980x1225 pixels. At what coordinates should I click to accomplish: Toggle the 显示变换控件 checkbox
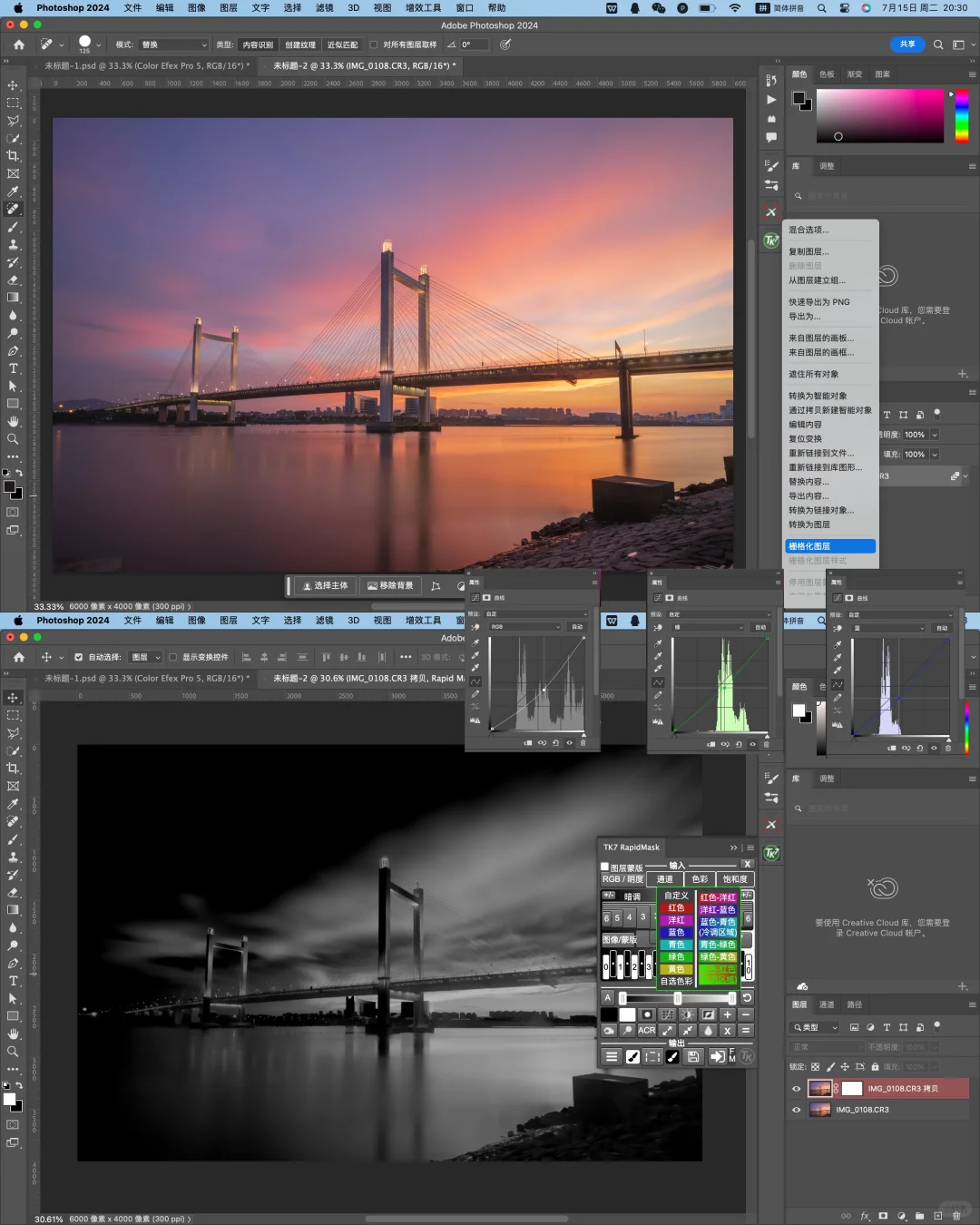[x=172, y=657]
